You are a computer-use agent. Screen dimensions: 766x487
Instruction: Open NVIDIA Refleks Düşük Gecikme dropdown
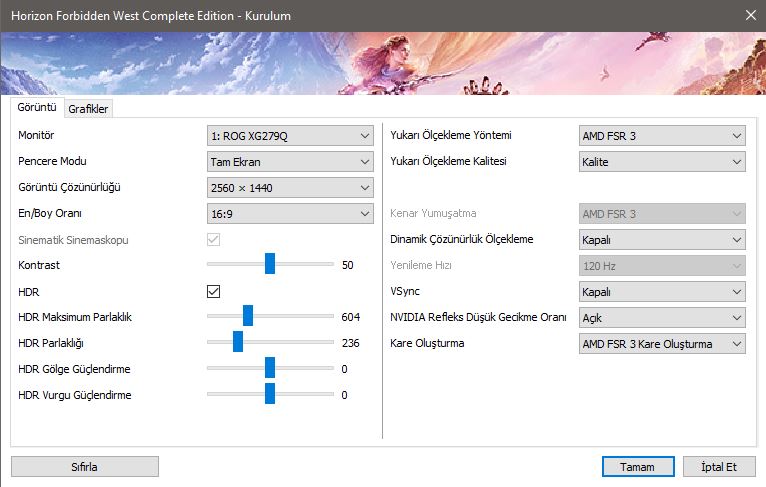coord(662,318)
